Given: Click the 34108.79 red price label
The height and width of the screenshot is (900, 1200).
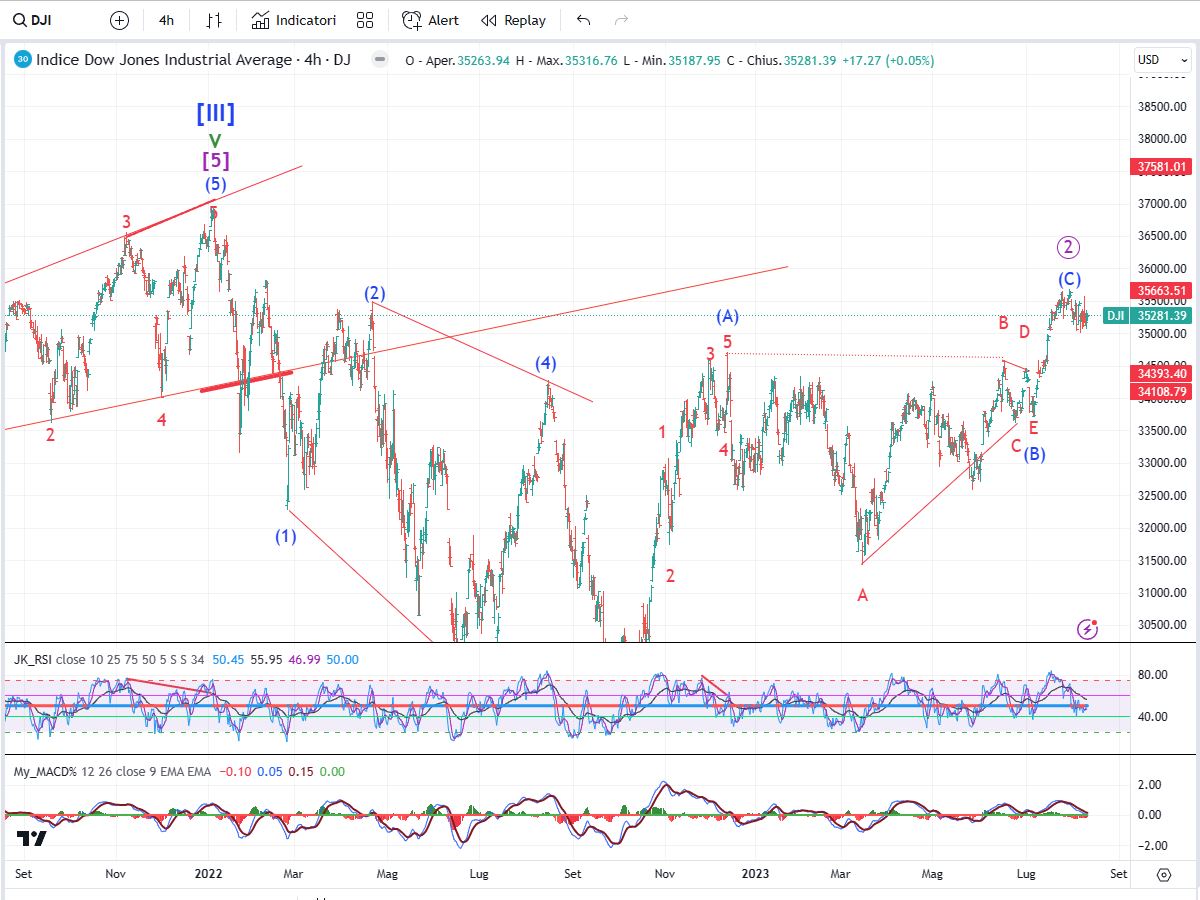Looking at the screenshot, I should tap(1162, 392).
